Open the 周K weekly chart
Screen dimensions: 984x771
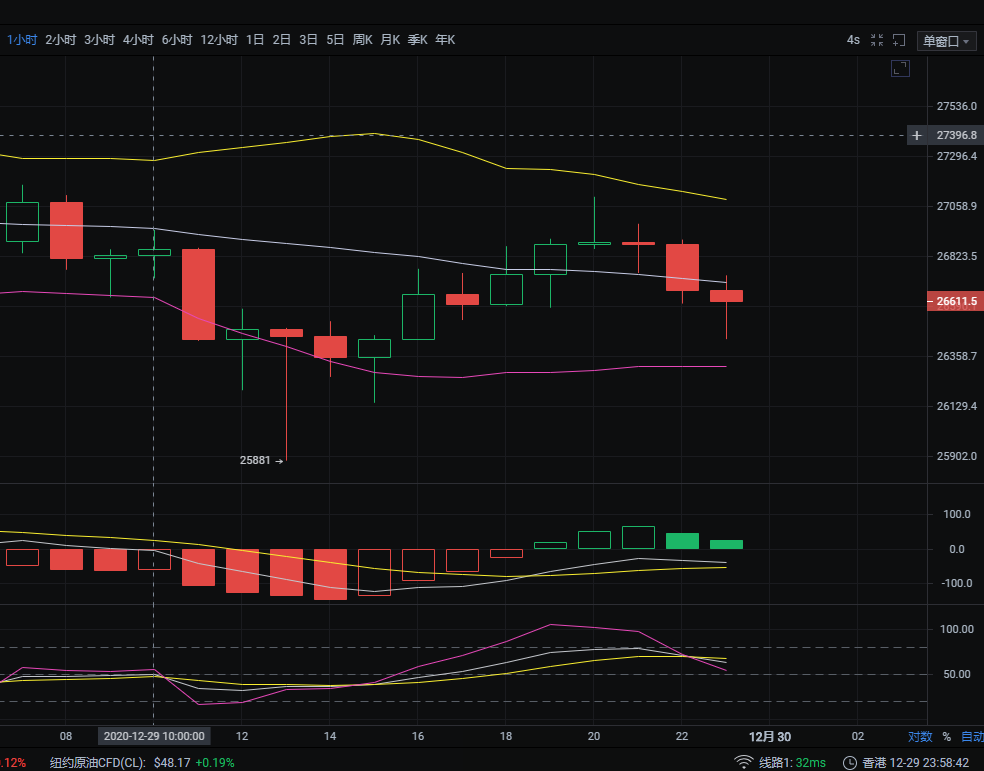(363, 40)
